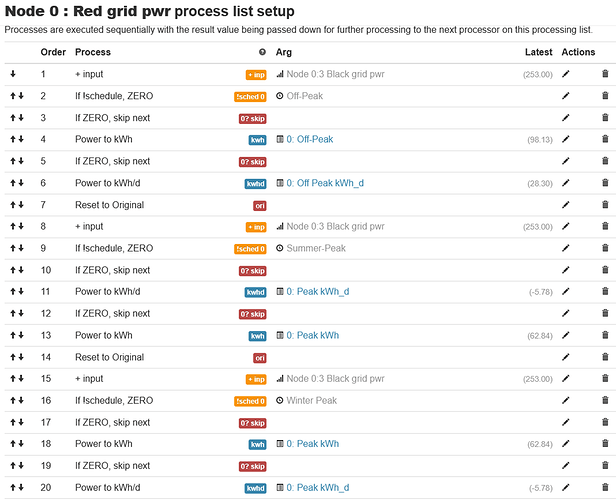
Task: Click the help icon in table header
Action: tap(262, 52)
